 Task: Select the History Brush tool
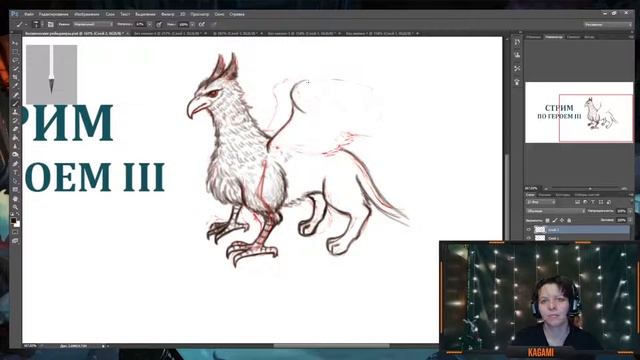point(15,120)
